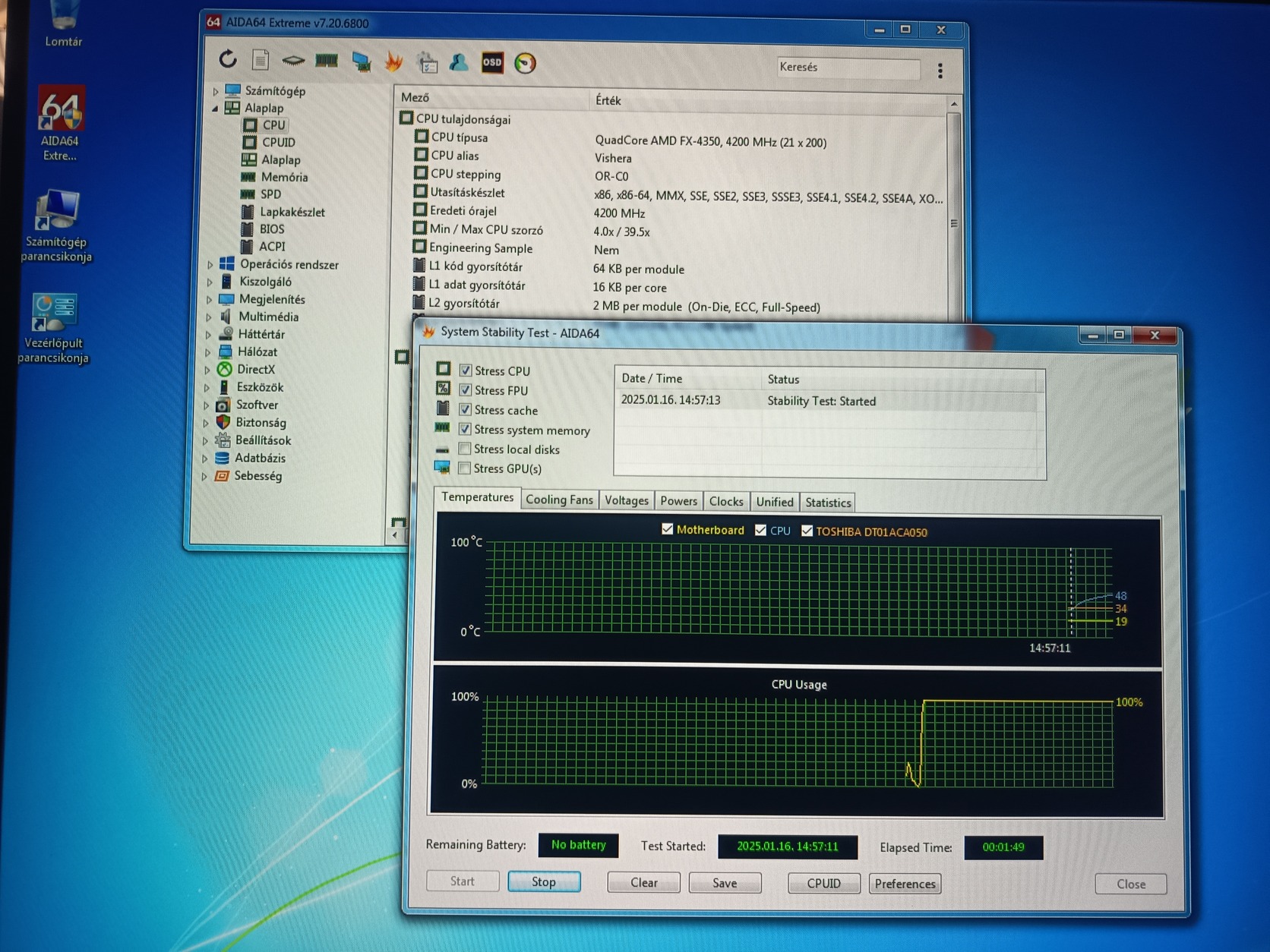The width and height of the screenshot is (1270, 952).
Task: Open the Report icon in AIDA64 toolbar
Action: pyautogui.click(x=261, y=59)
